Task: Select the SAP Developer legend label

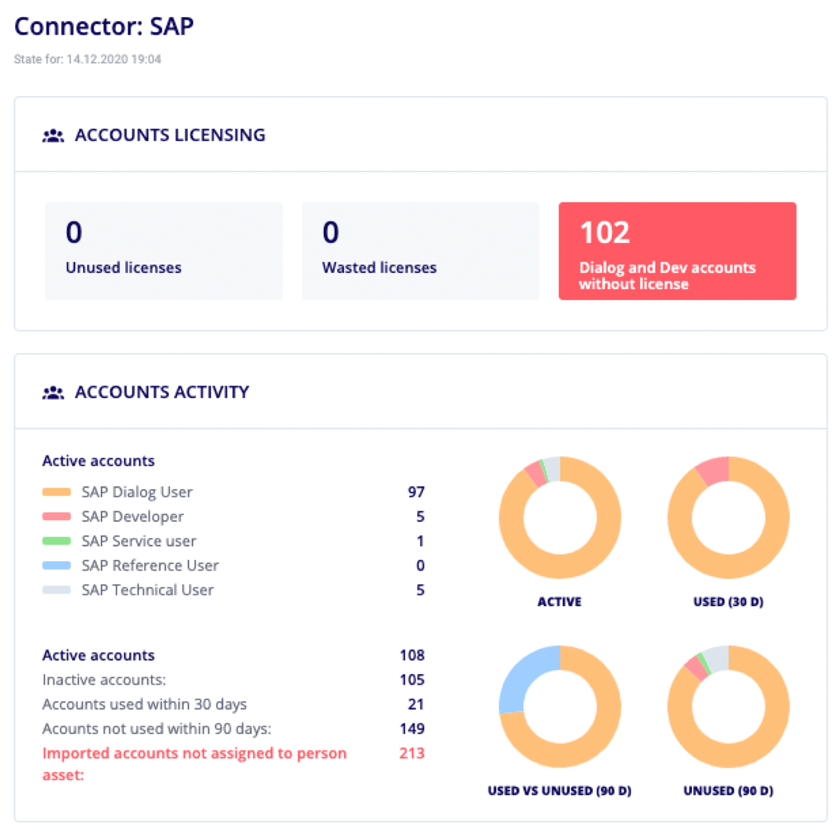Action: (133, 516)
